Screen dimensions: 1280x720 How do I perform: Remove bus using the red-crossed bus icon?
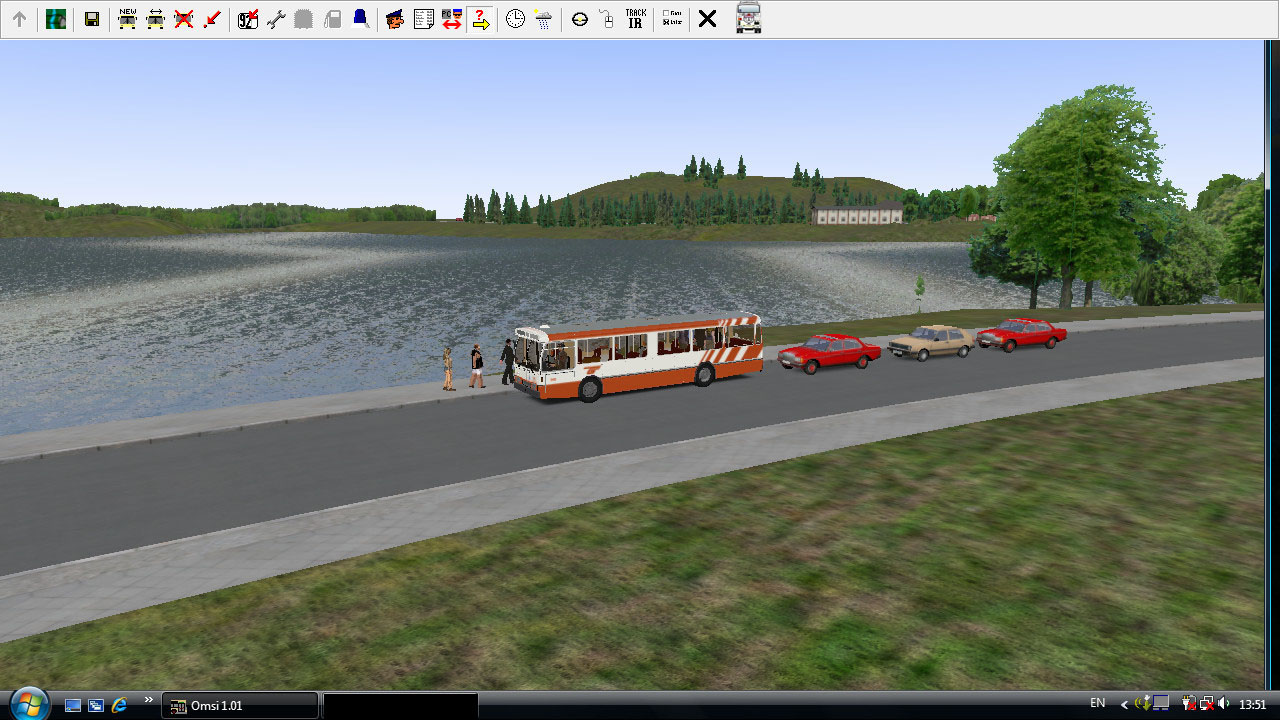tap(184, 19)
